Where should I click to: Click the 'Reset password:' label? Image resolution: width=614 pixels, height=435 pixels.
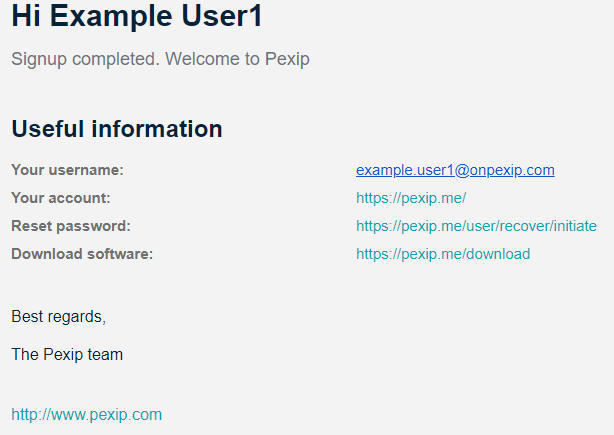tap(71, 226)
